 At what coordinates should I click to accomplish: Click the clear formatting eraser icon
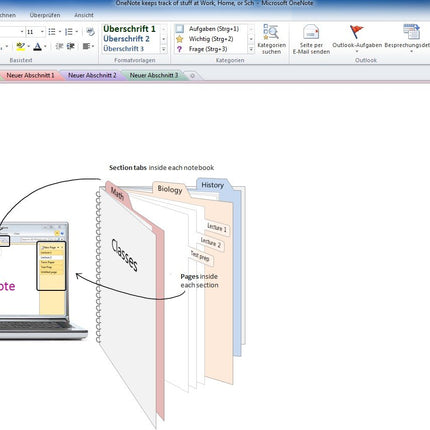tap(90, 32)
